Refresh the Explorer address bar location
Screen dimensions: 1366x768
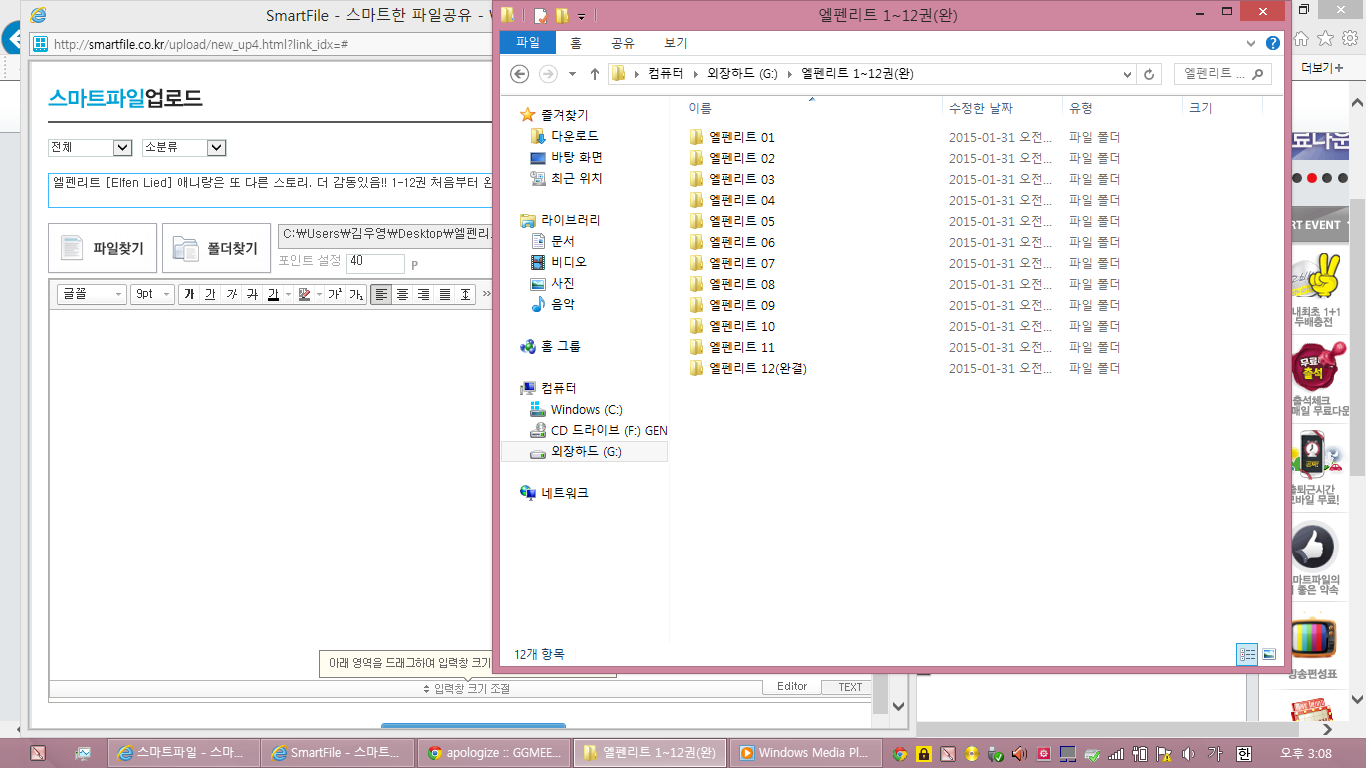pos(1149,74)
